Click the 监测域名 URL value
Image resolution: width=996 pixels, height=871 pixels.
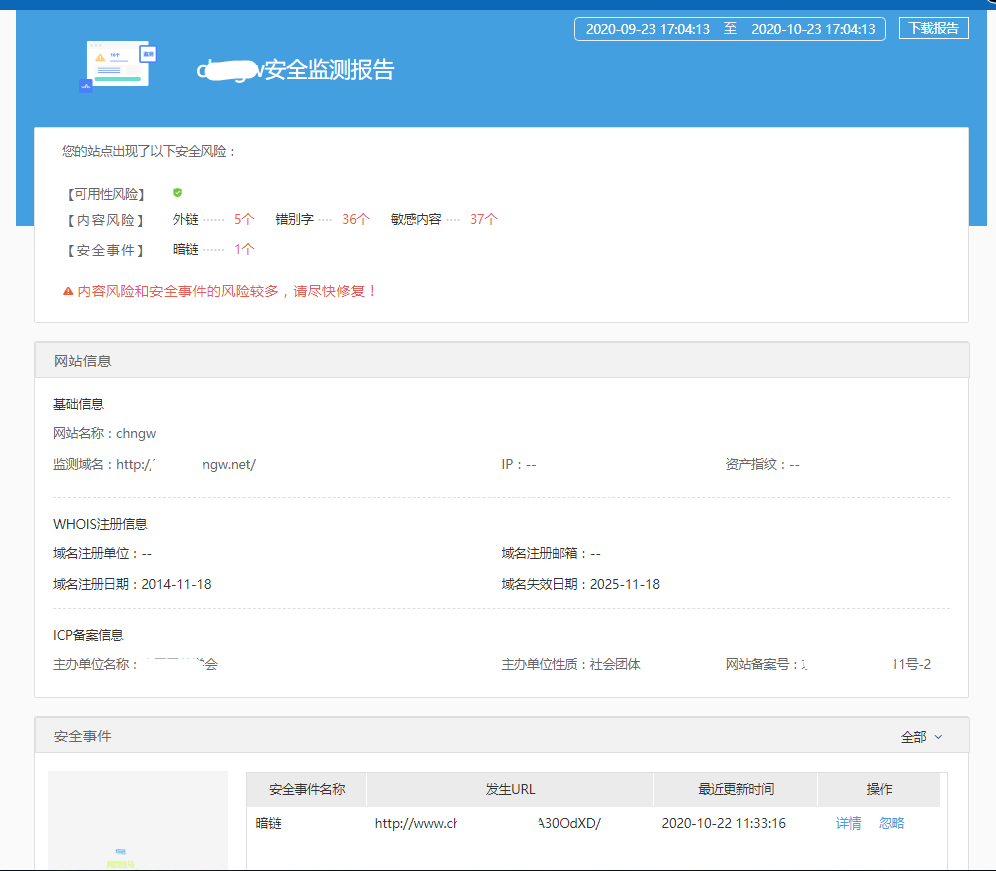point(186,464)
